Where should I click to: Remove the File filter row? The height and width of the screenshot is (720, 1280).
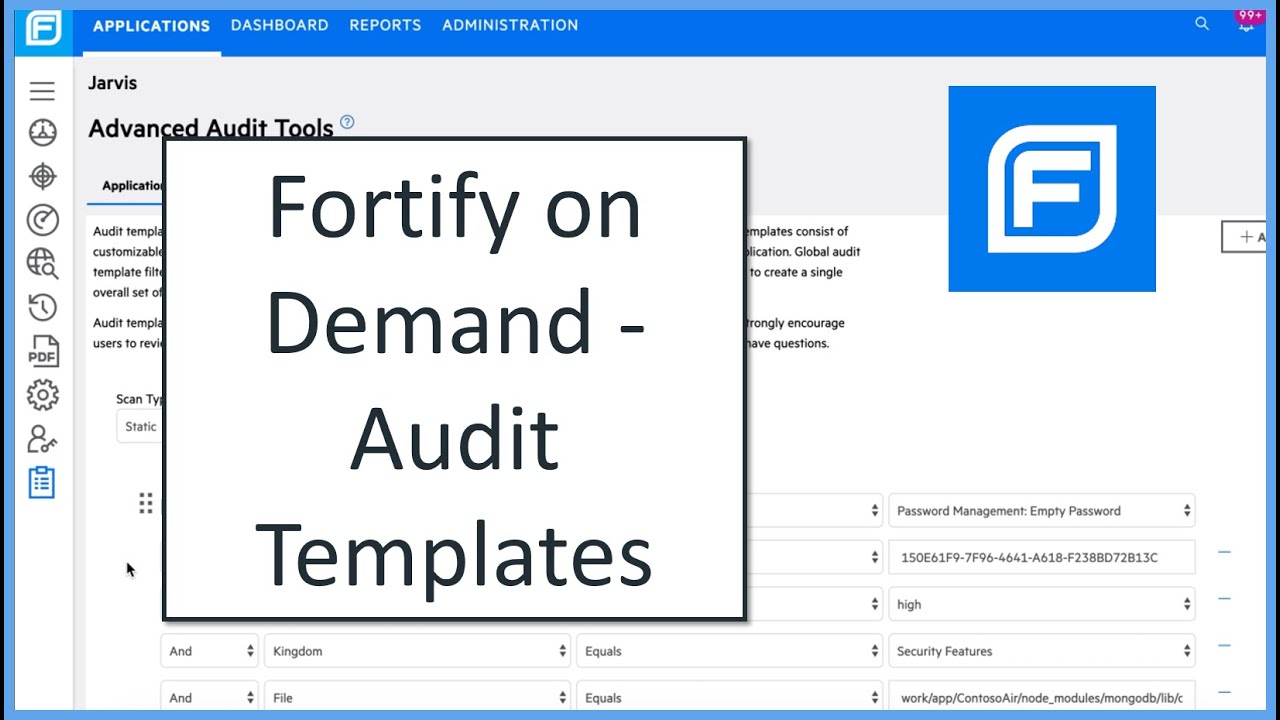click(x=1224, y=692)
